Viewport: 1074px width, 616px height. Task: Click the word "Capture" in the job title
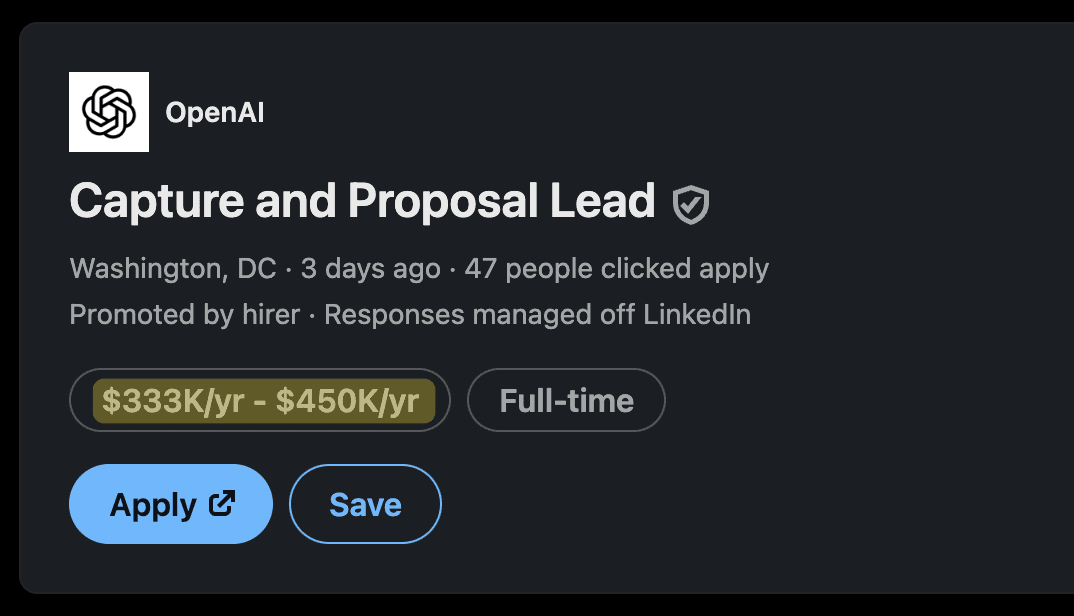[157, 202]
